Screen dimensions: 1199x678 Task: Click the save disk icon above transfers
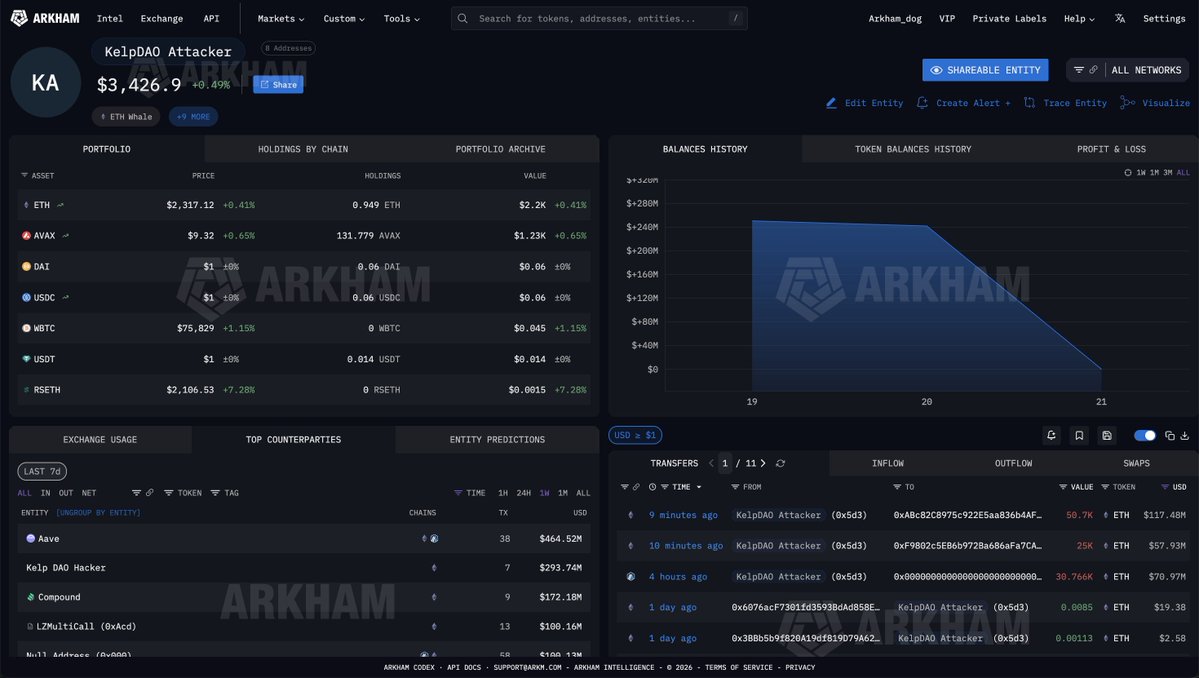(1107, 435)
